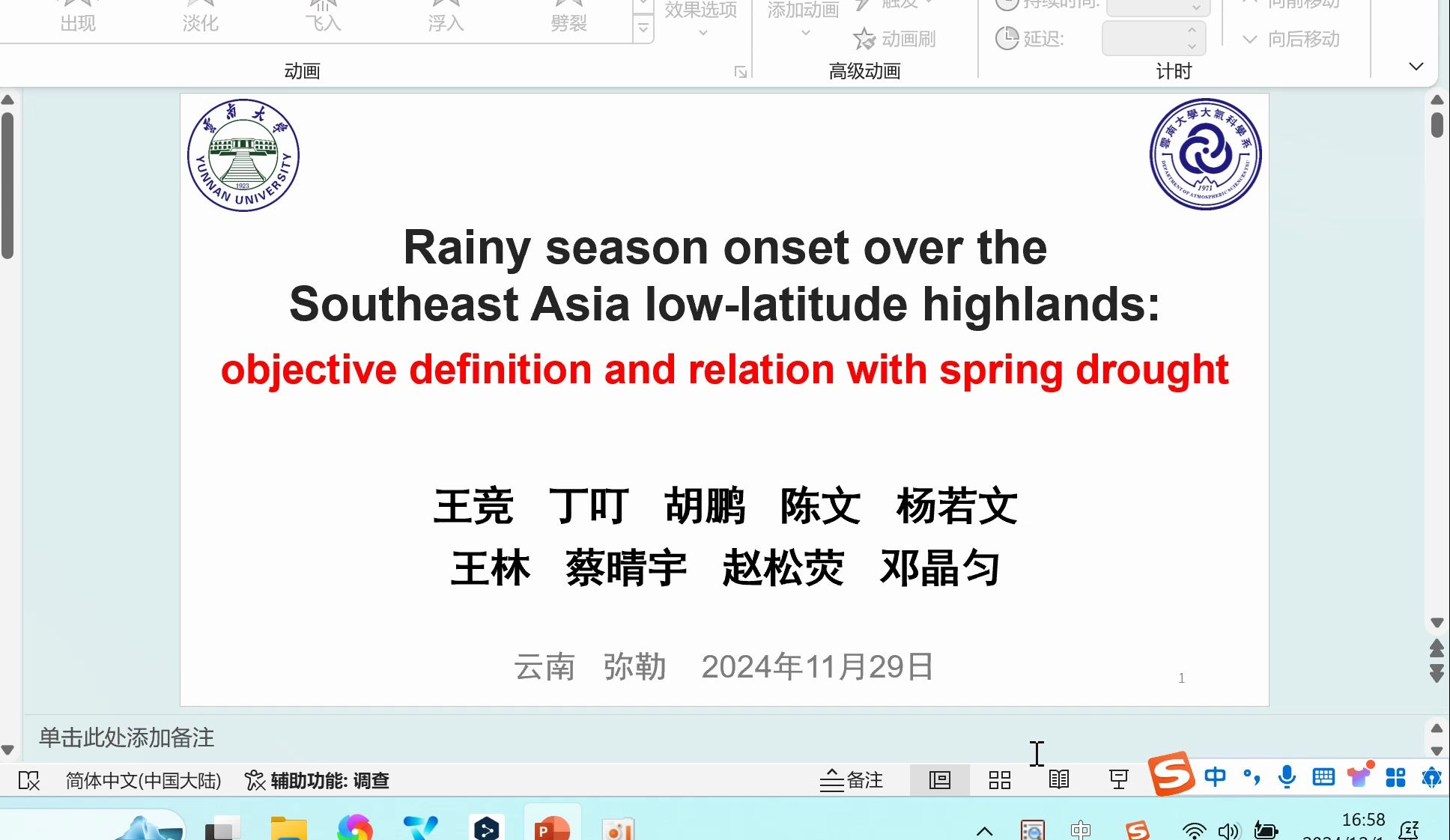This screenshot has height=840, width=1450.
Task: Click next slide double-arrow on scrollbar
Action: pos(1437,672)
